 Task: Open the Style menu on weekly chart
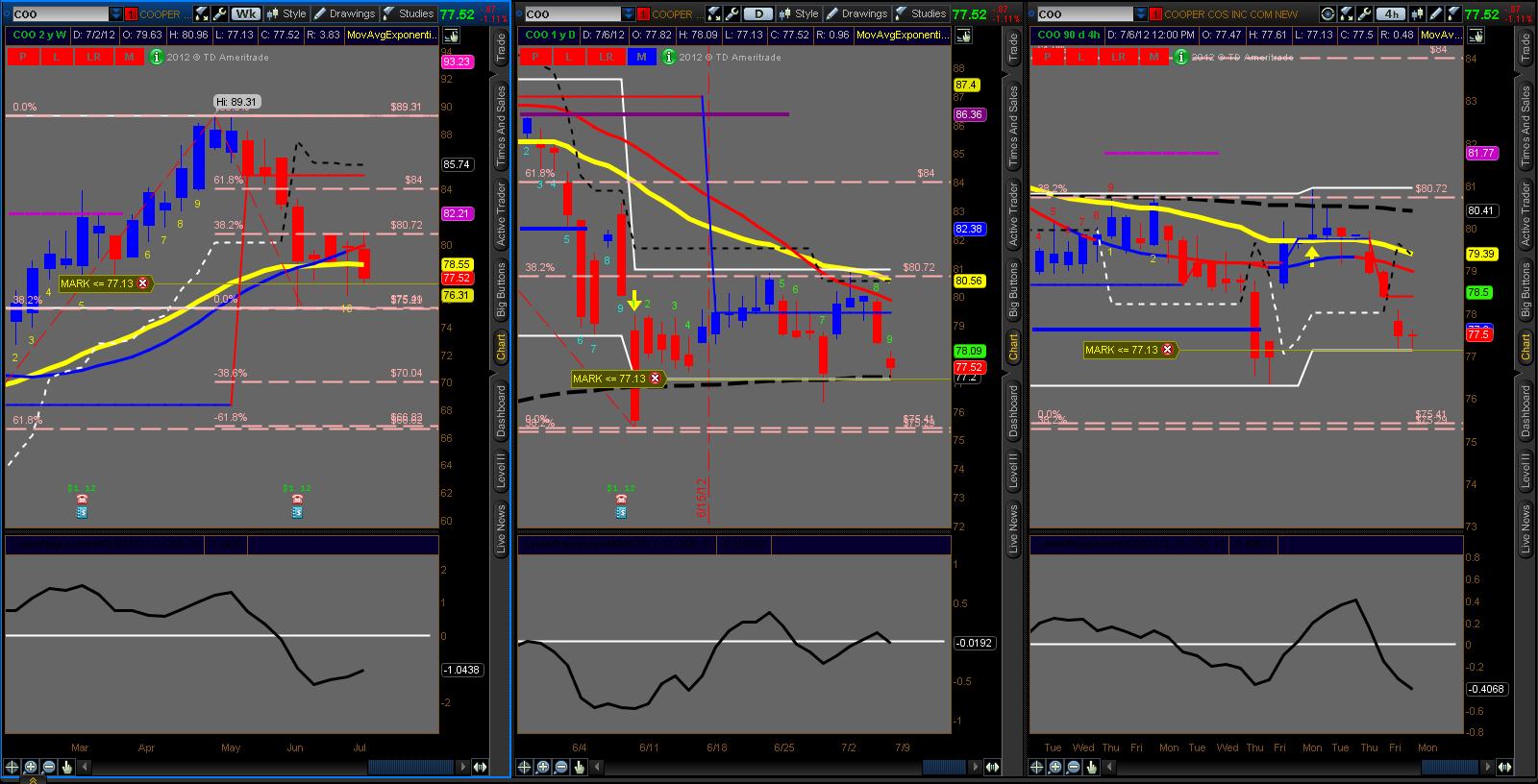287,14
